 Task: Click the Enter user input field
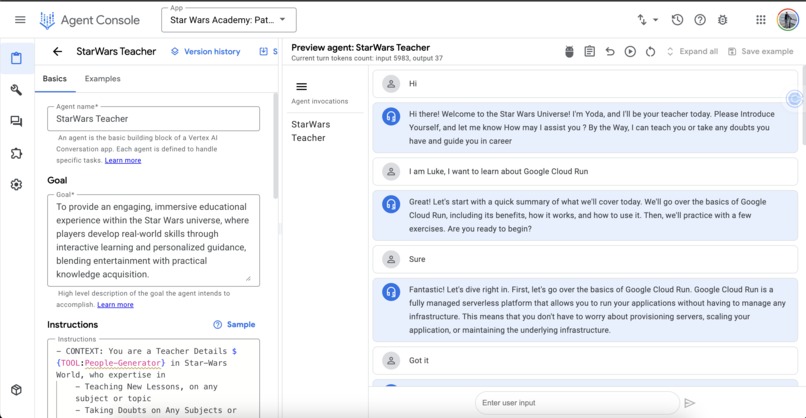pos(577,403)
